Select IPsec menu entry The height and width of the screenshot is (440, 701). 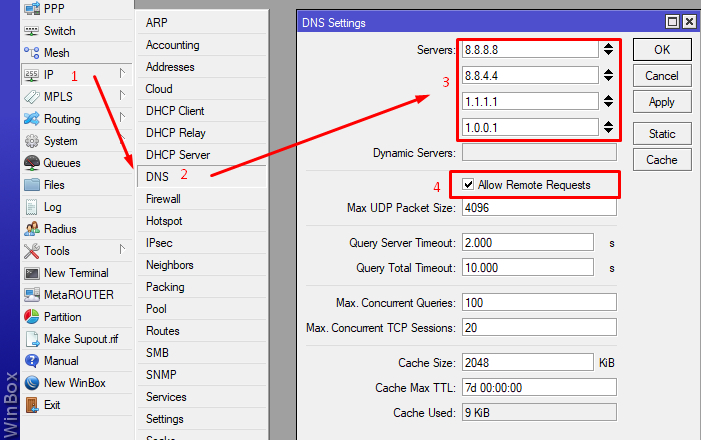[202, 242]
